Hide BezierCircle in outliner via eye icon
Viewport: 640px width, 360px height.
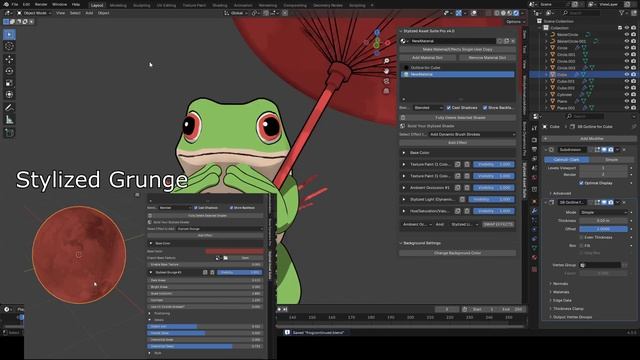627,35
